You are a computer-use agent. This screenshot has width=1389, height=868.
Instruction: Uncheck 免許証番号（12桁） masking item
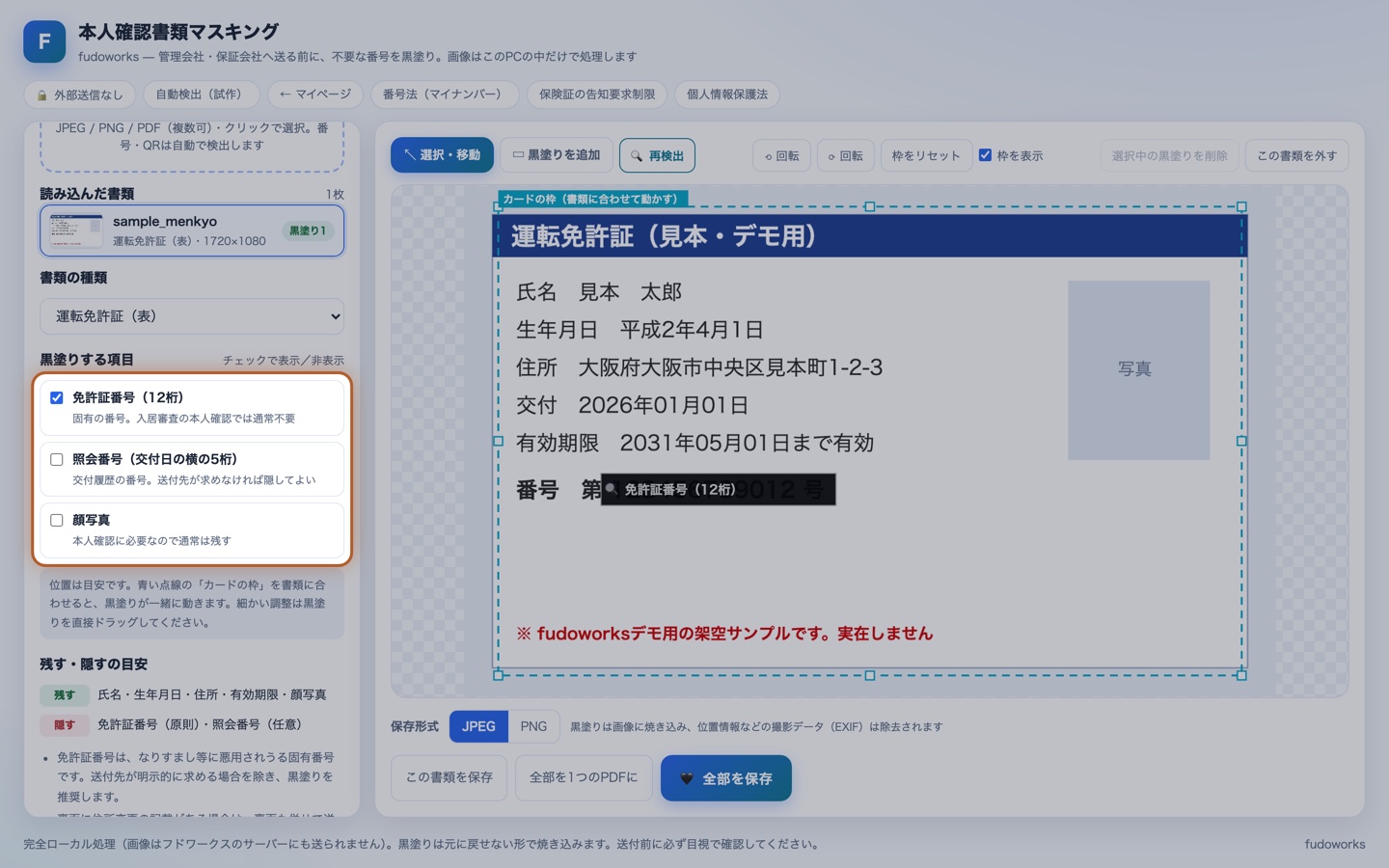pos(57,397)
